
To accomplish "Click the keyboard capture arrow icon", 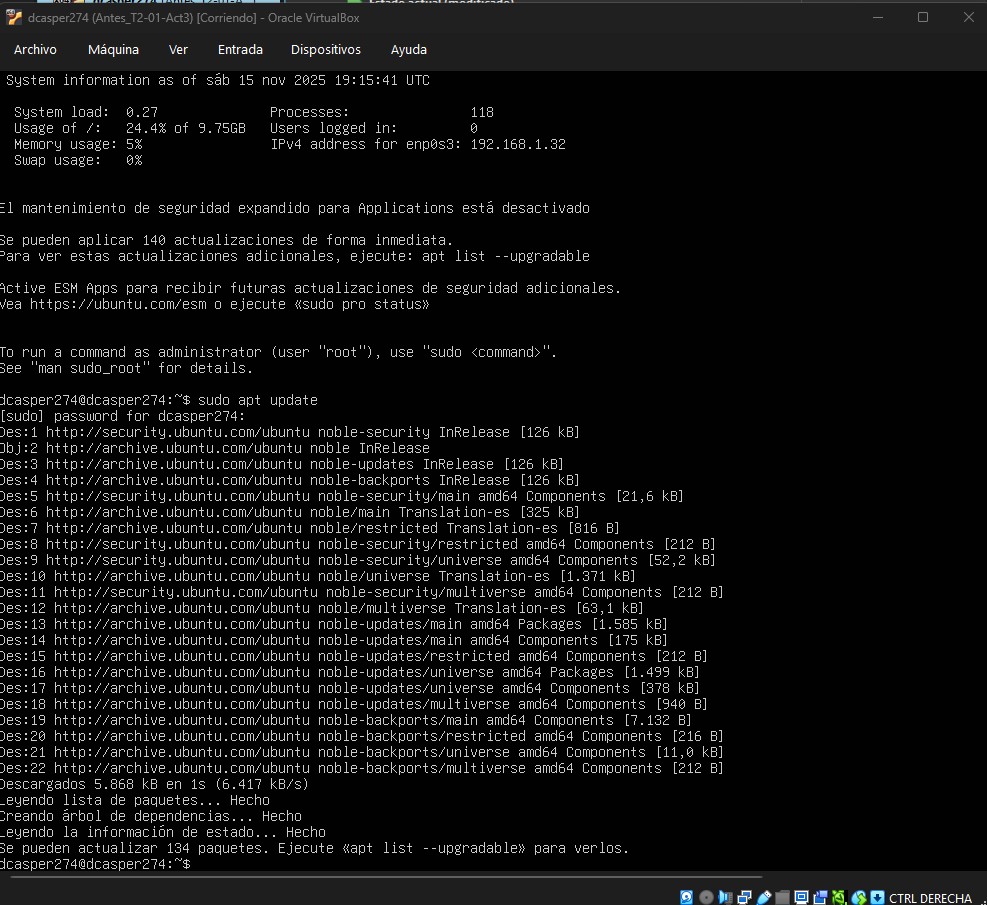I will [877, 897].
